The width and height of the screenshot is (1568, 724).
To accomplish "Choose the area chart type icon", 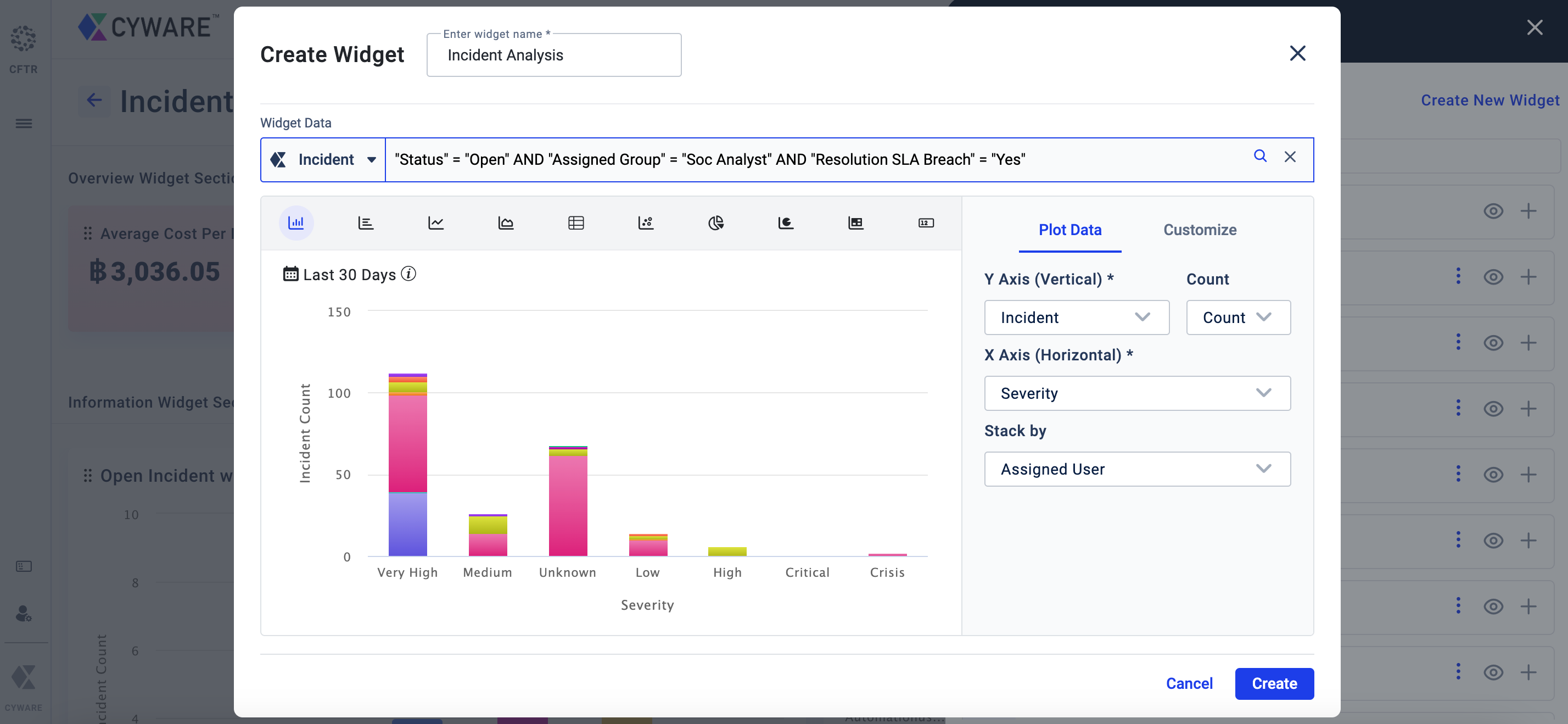I will 506,223.
